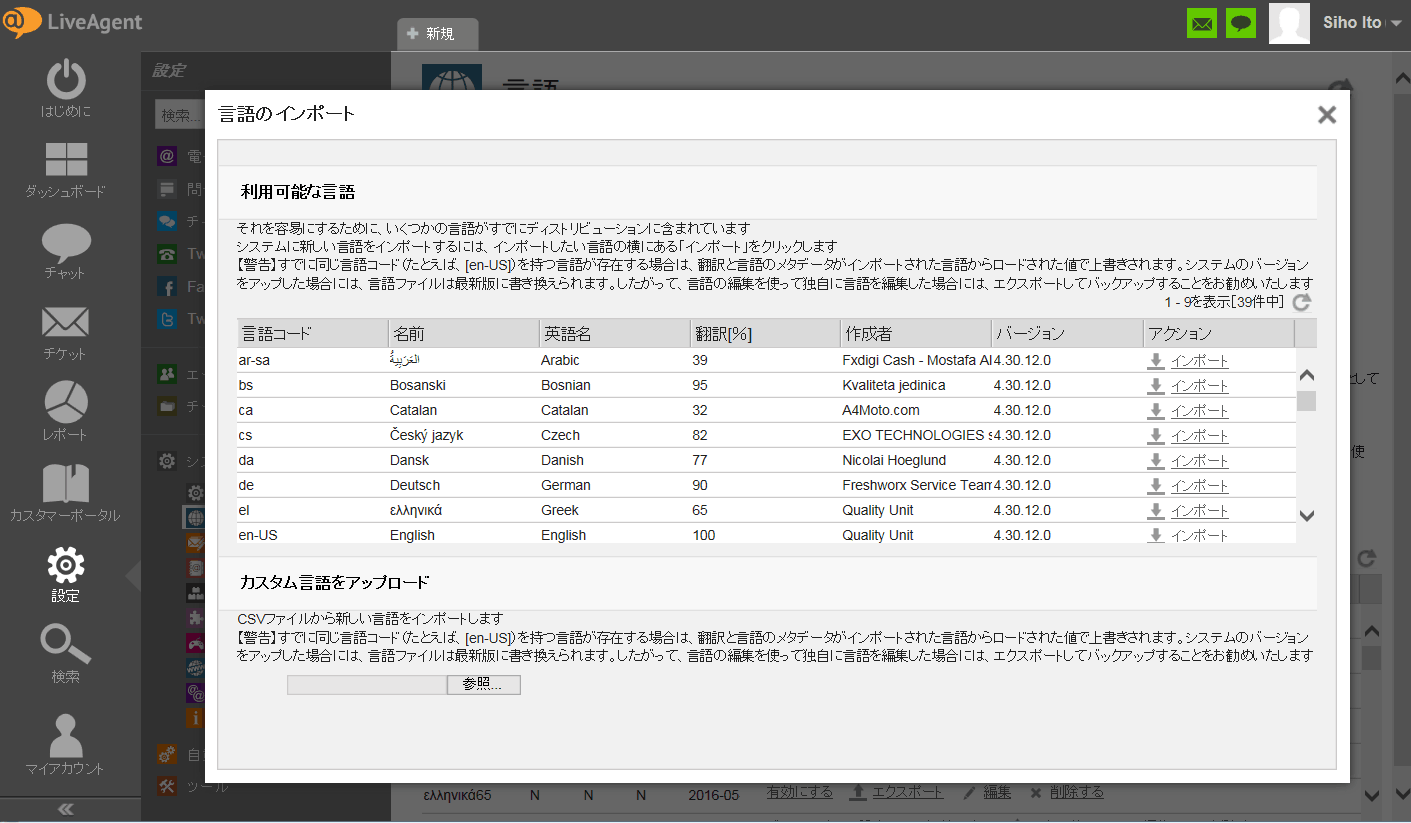
Task: Click the green chat bubble icon in header
Action: tap(1241, 23)
